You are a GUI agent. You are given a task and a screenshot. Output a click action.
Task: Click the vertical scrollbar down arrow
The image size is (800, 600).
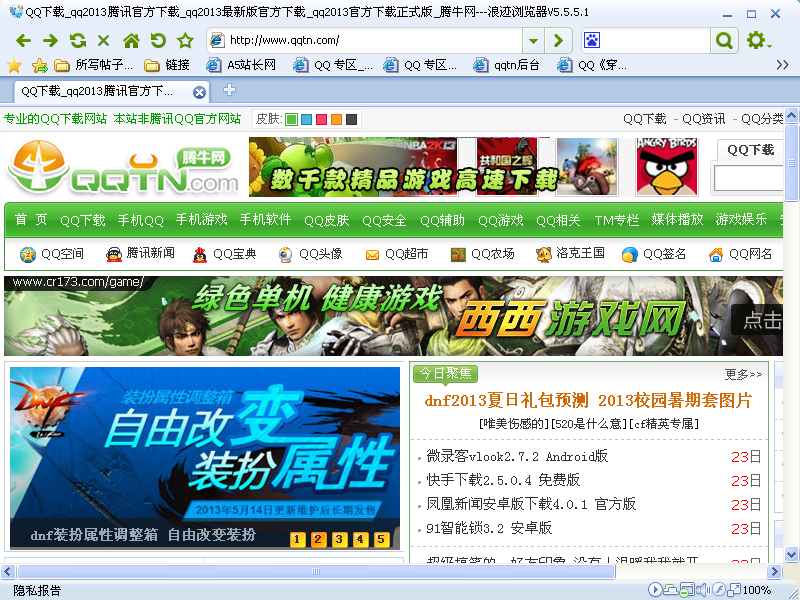coord(791,554)
